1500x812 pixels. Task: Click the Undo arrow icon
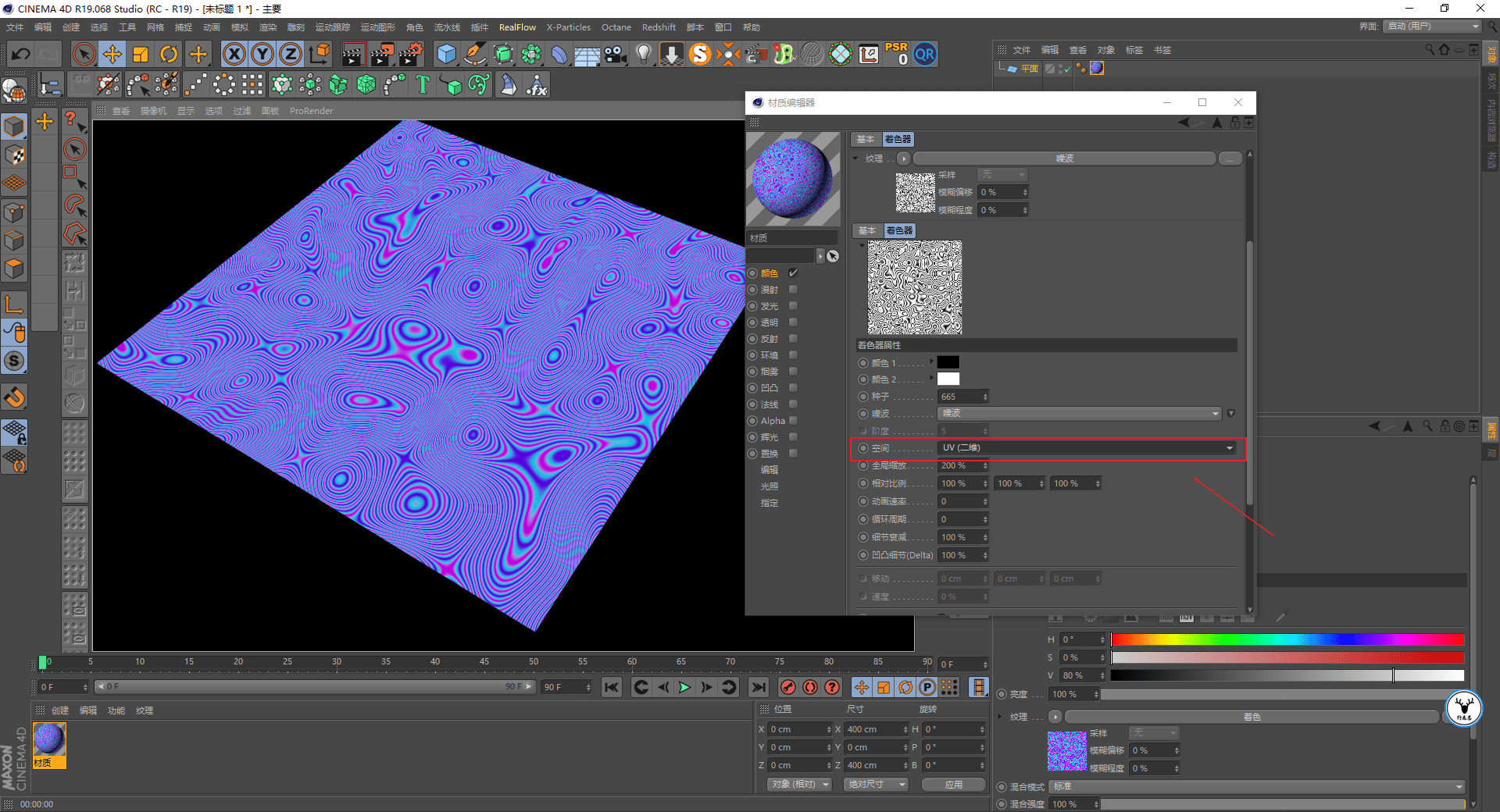click(x=21, y=54)
